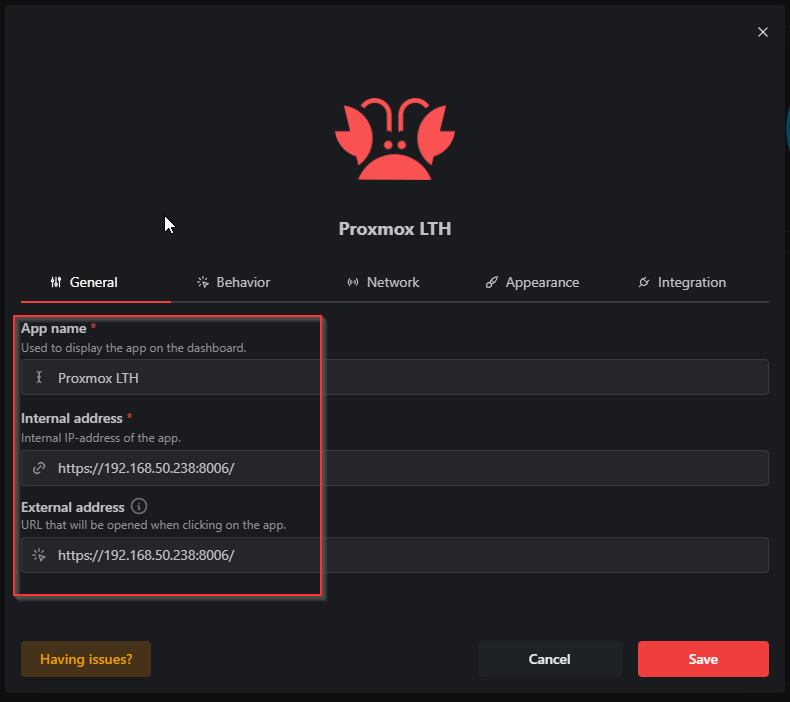The width and height of the screenshot is (790, 702).
Task: Click the External address label
Action: (73, 507)
